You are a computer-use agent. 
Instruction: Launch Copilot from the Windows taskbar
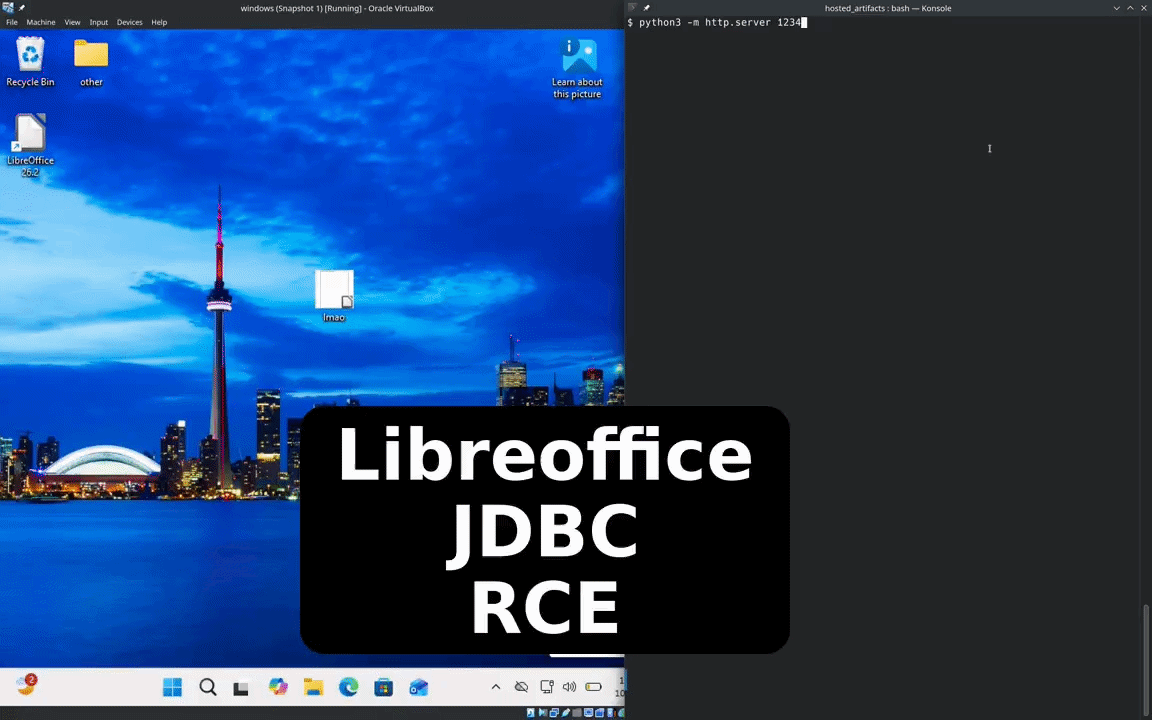pyautogui.click(x=278, y=687)
